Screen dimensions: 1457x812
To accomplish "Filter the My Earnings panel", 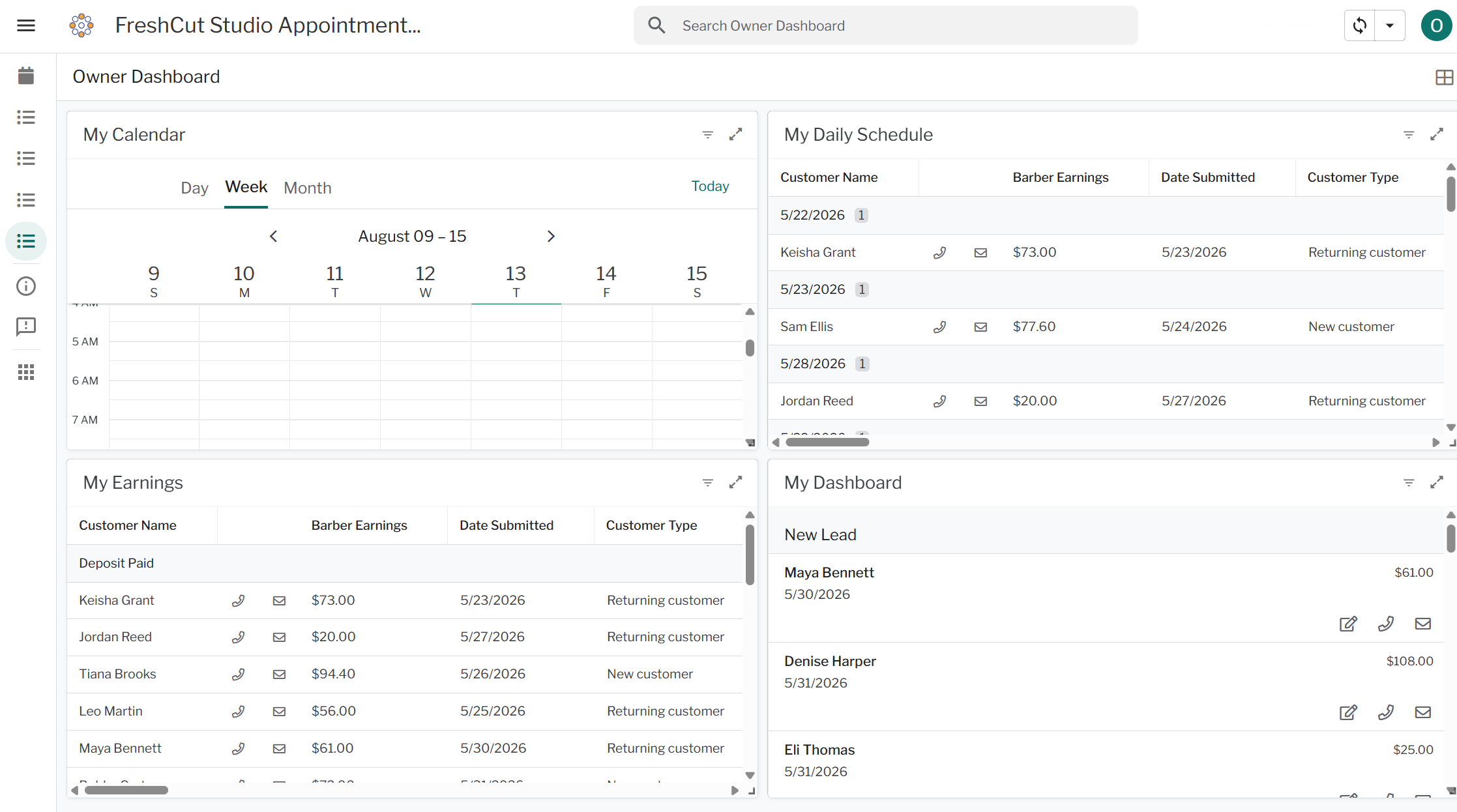I will [x=707, y=483].
